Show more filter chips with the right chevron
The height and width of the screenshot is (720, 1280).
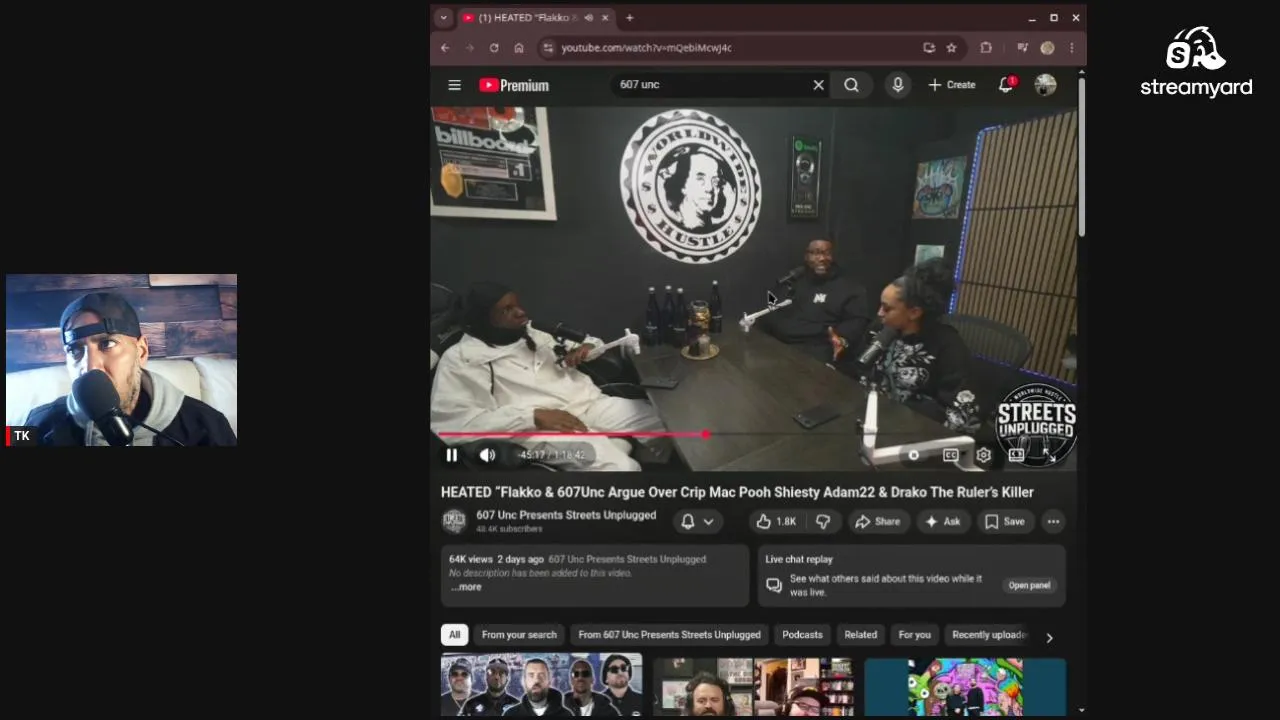coord(1049,636)
